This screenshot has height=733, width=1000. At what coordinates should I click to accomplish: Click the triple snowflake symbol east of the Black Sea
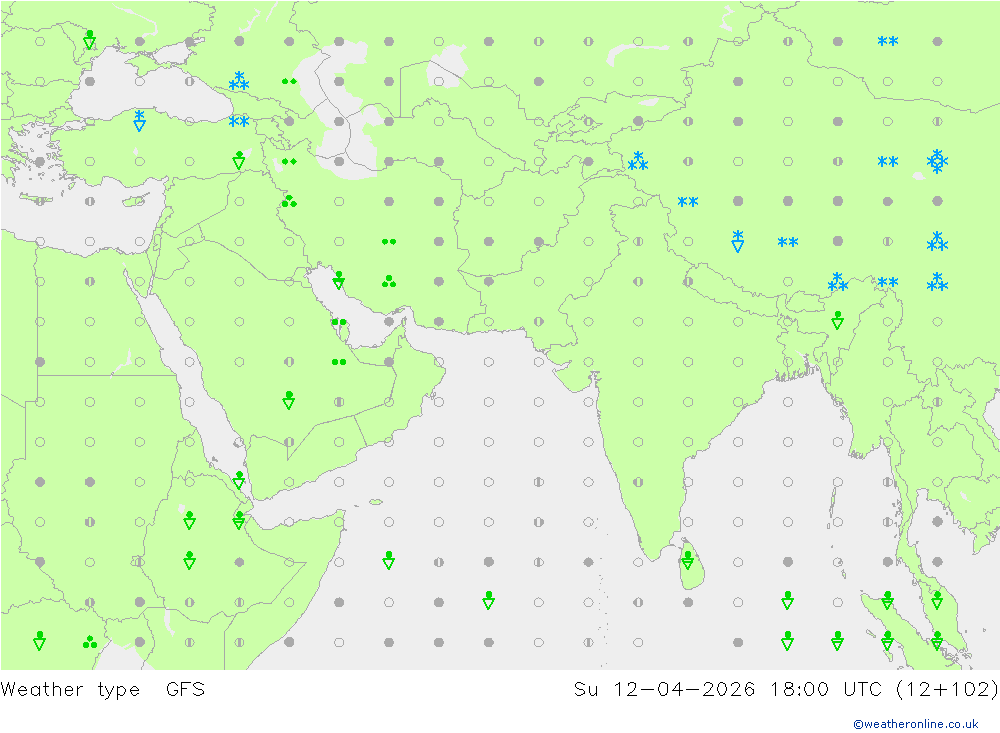tap(239, 82)
